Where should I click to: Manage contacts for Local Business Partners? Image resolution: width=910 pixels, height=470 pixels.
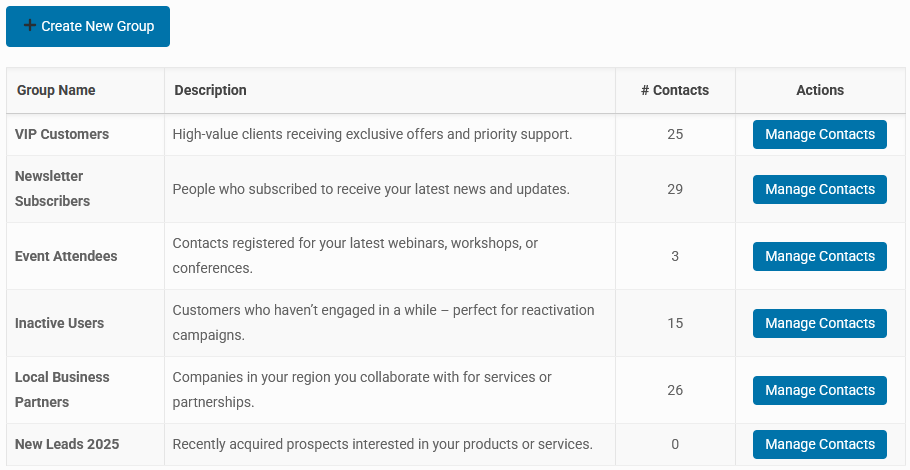coord(819,390)
